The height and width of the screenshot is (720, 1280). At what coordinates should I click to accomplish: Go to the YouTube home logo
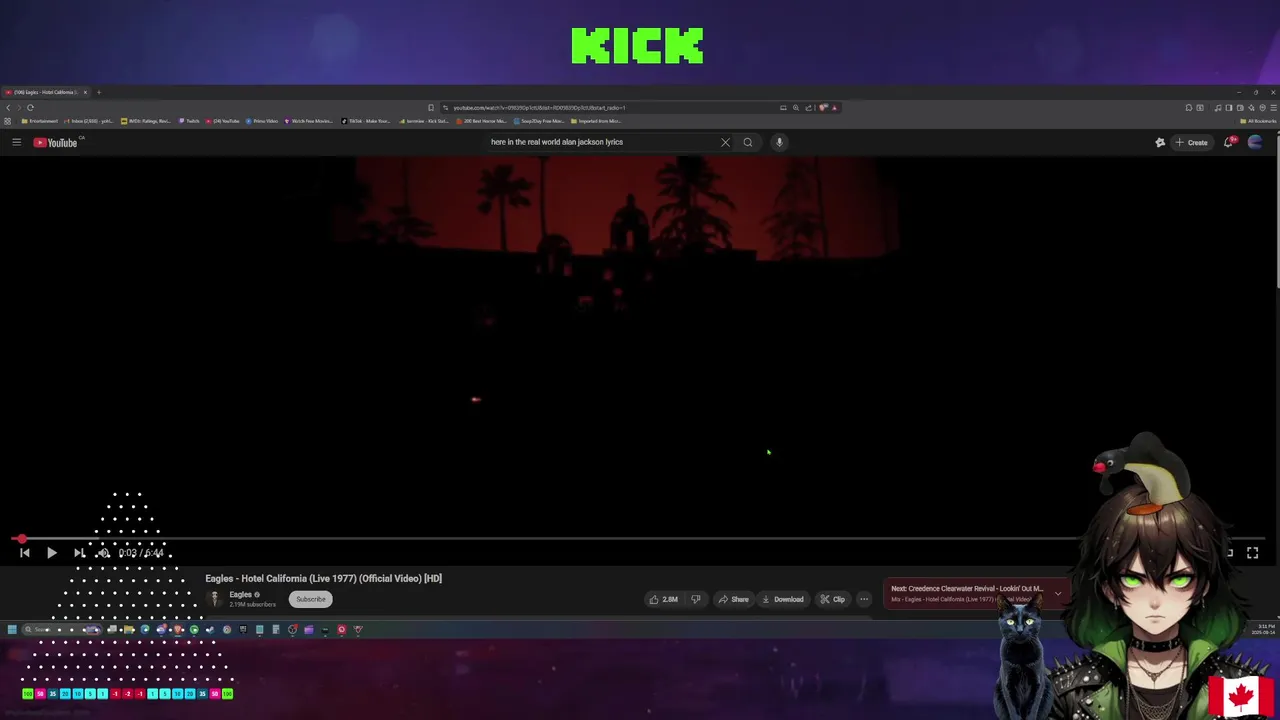[x=56, y=142]
